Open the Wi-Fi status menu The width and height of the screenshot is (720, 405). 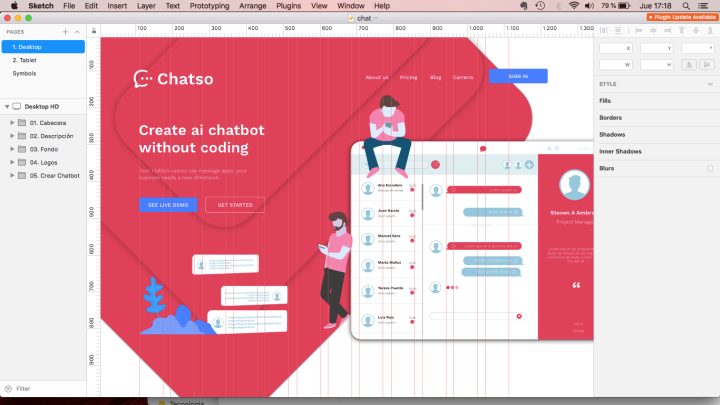574,6
